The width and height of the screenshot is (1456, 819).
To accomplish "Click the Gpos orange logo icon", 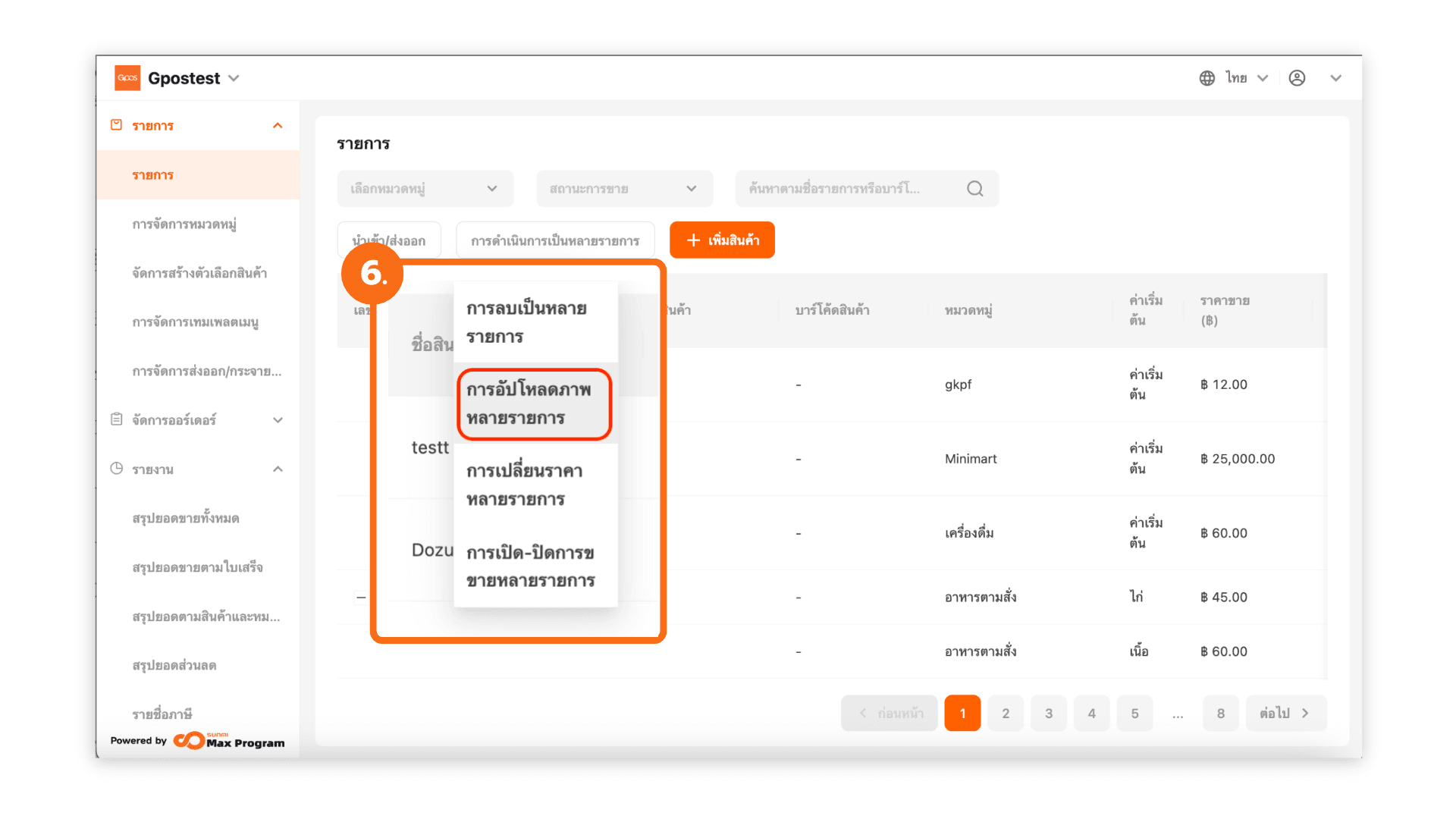I will coord(127,78).
